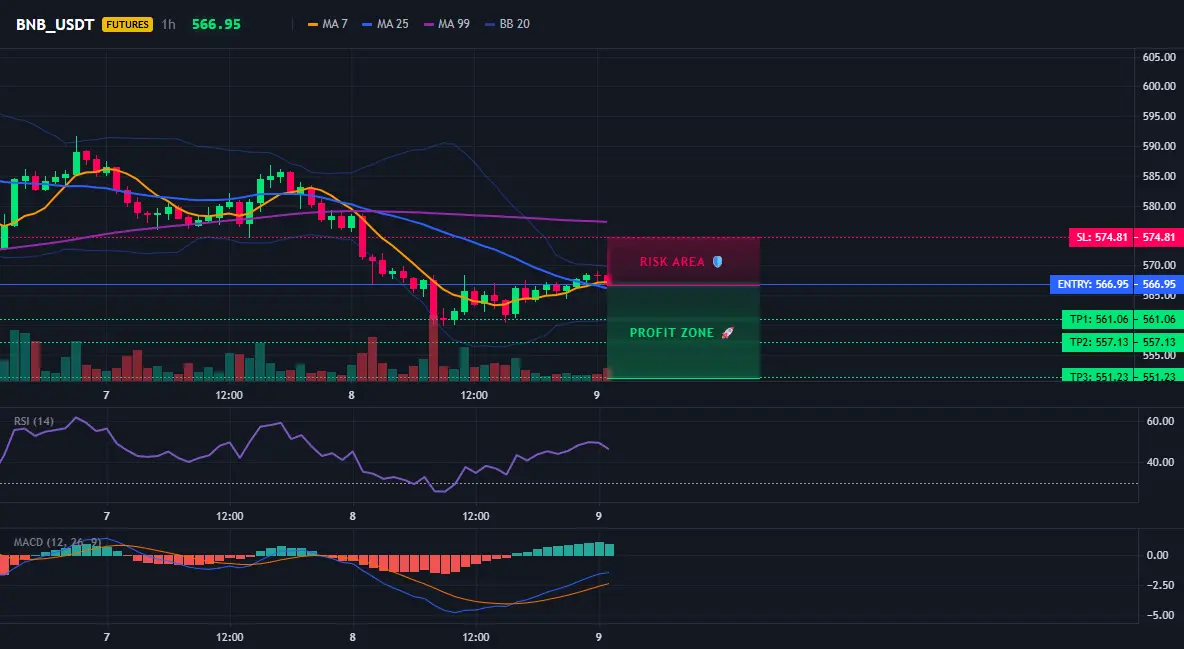Viewport: 1184px width, 649px height.
Task: Click the 60.00 RSI axis value
Action: 1161,421
